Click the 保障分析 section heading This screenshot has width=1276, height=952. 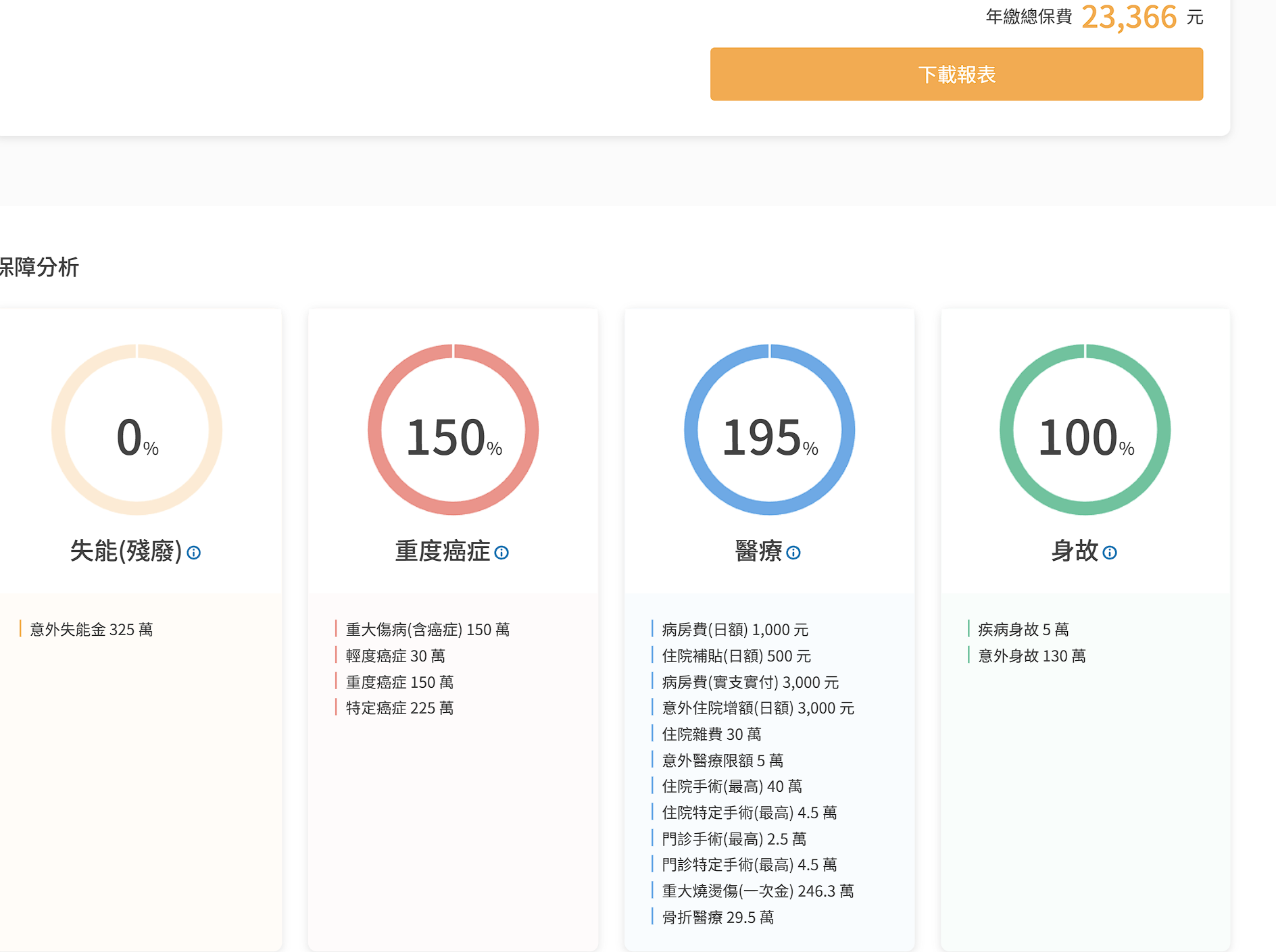39,267
